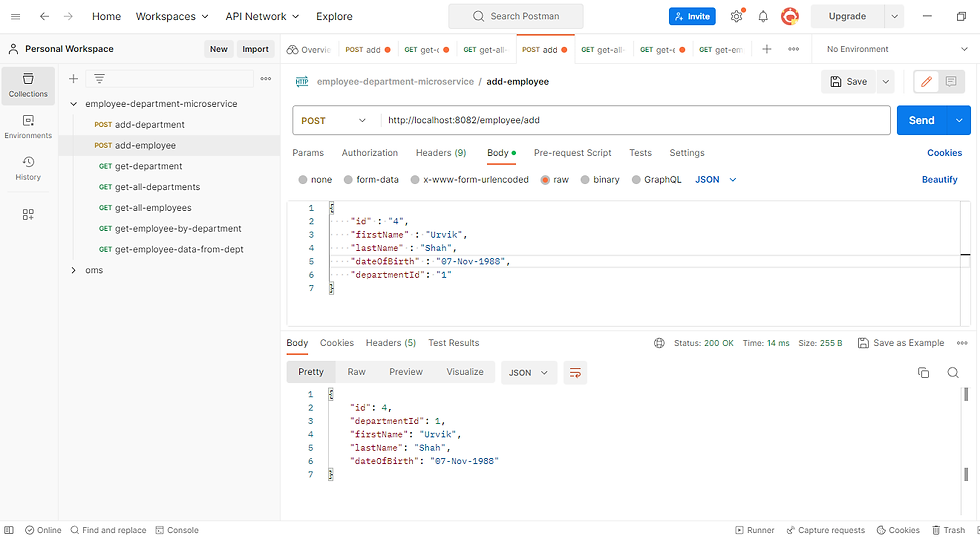
Task: Toggle word wrap icon in response
Action: coord(575,373)
